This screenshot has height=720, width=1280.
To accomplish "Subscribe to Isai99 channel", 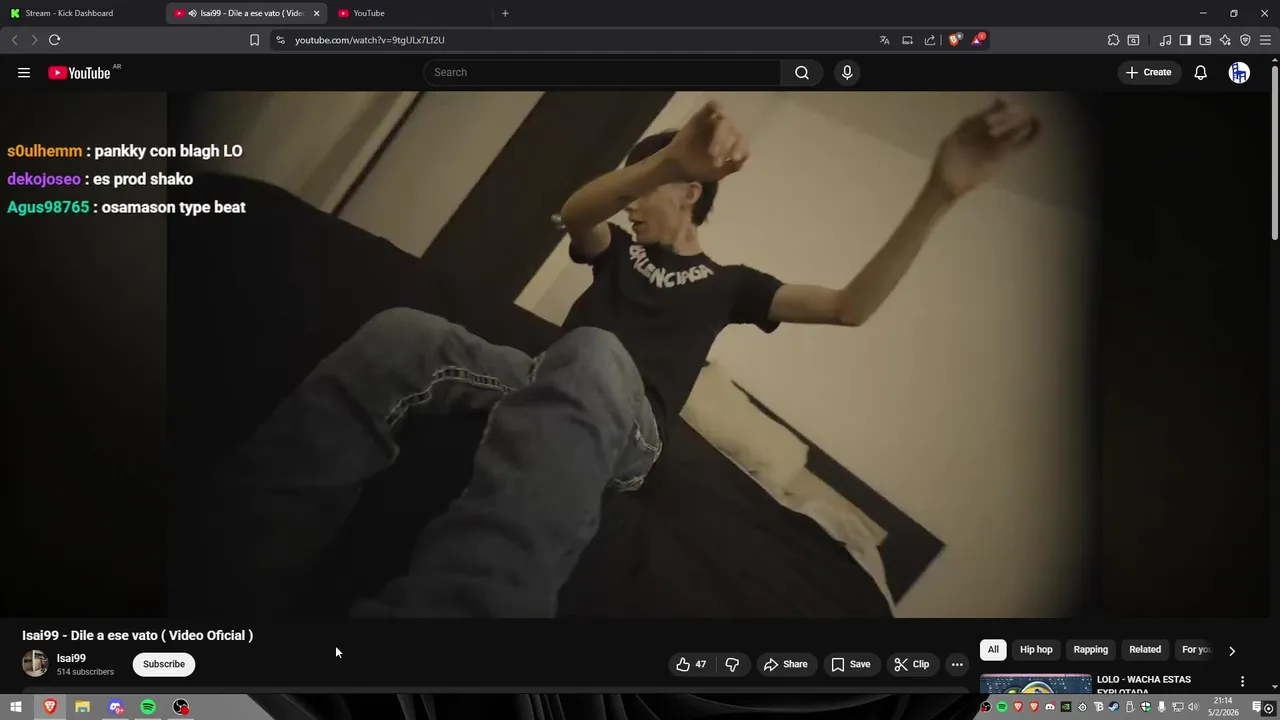I will point(164,664).
